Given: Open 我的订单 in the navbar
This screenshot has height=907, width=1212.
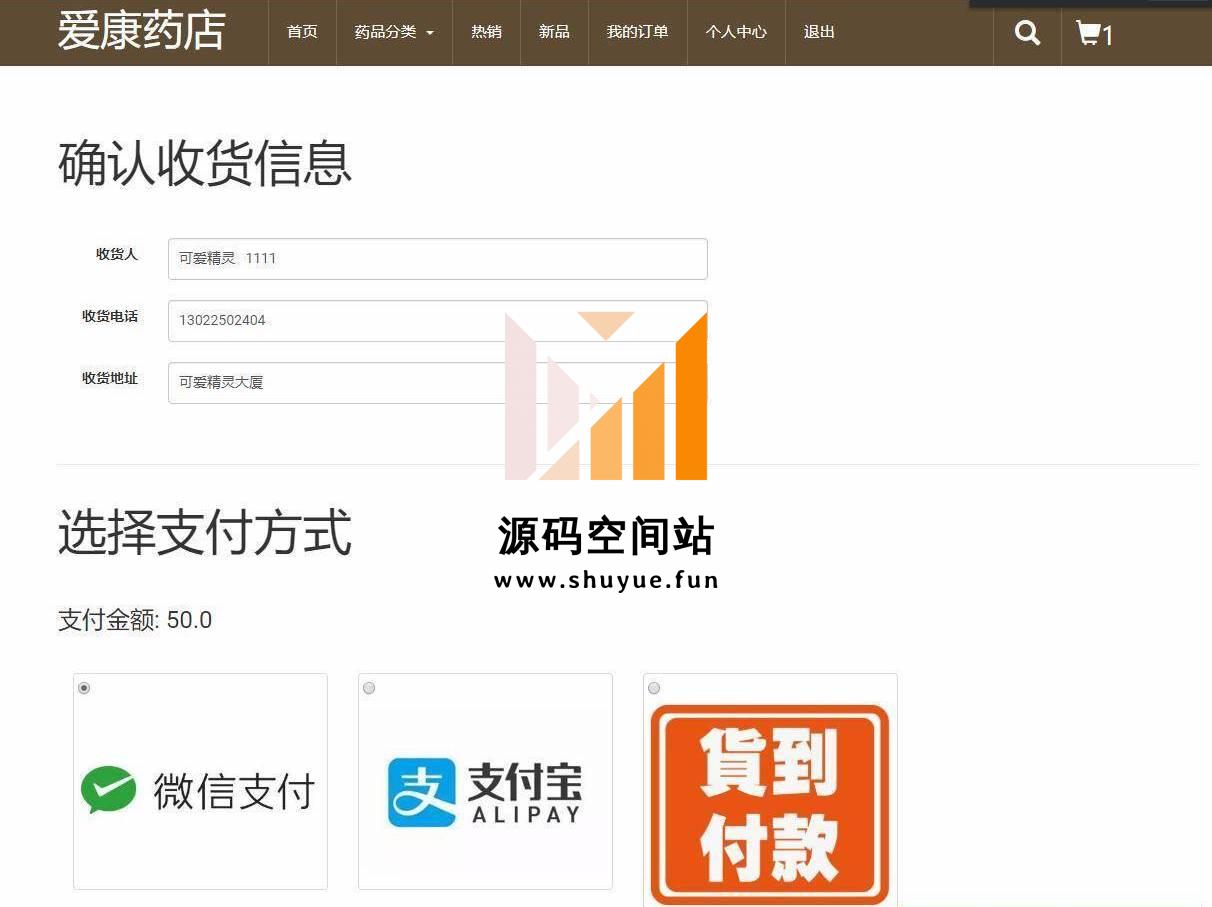Looking at the screenshot, I should coord(637,32).
